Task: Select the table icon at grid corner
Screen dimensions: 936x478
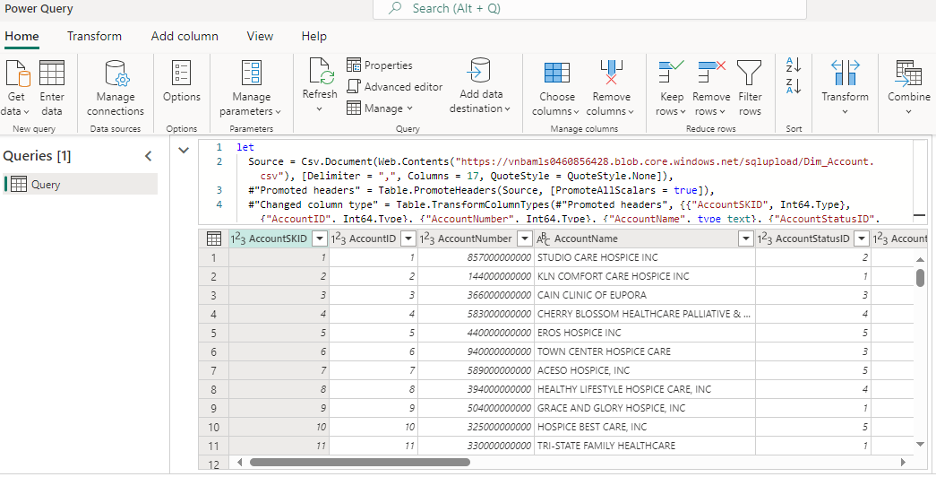Action: coord(213,239)
